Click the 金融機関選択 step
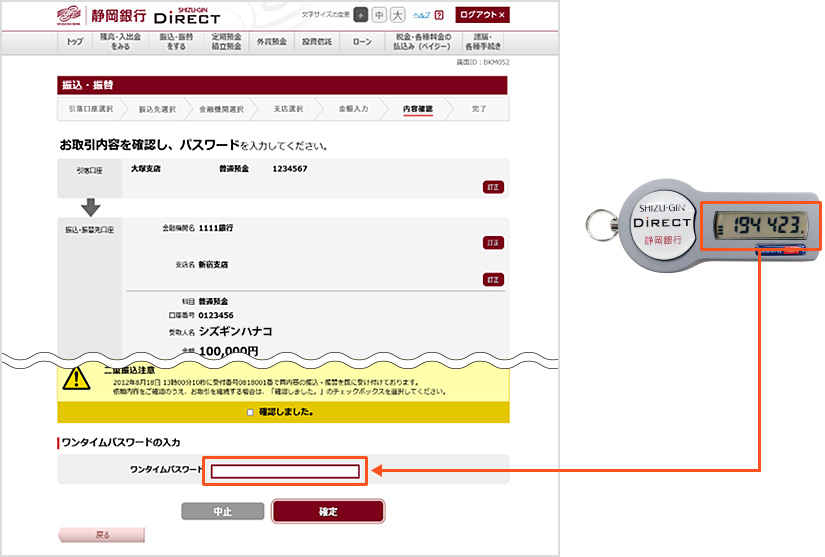The width and height of the screenshot is (825, 557). coord(221,109)
